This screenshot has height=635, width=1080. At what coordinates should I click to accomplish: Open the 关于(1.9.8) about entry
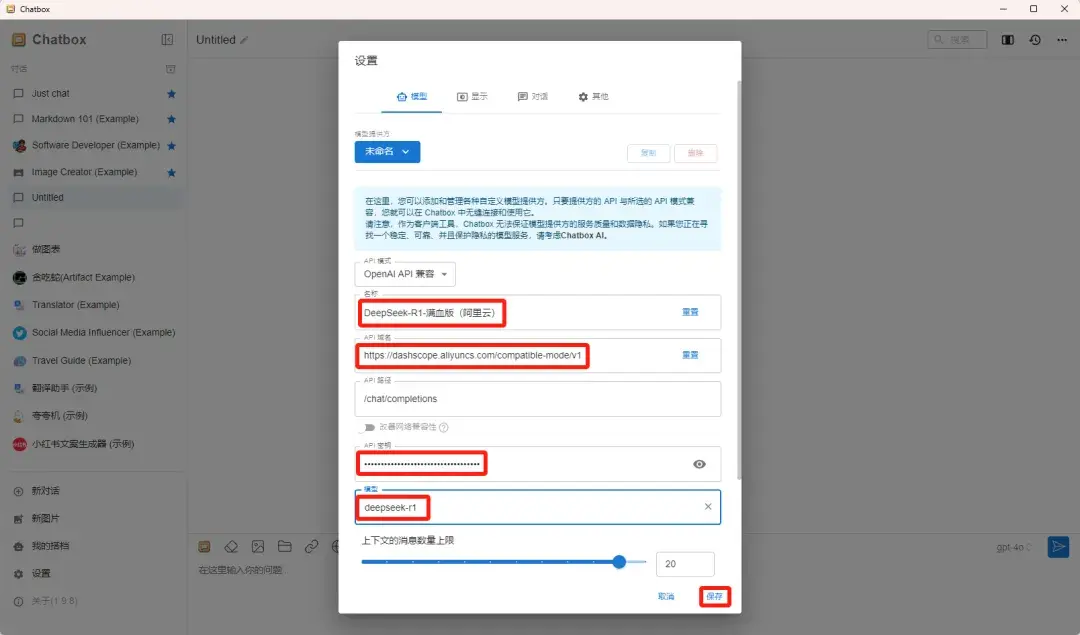93,601
